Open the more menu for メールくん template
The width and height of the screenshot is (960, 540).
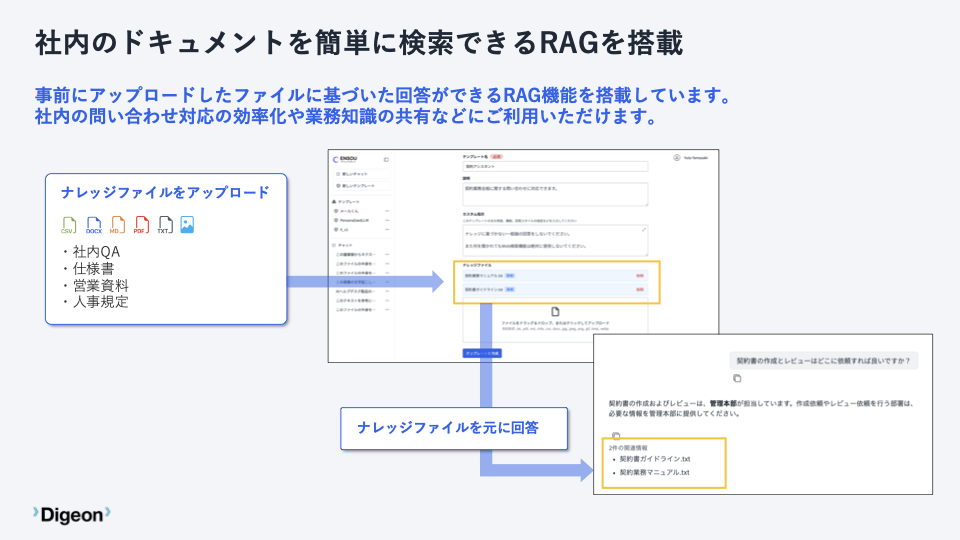coord(387,211)
